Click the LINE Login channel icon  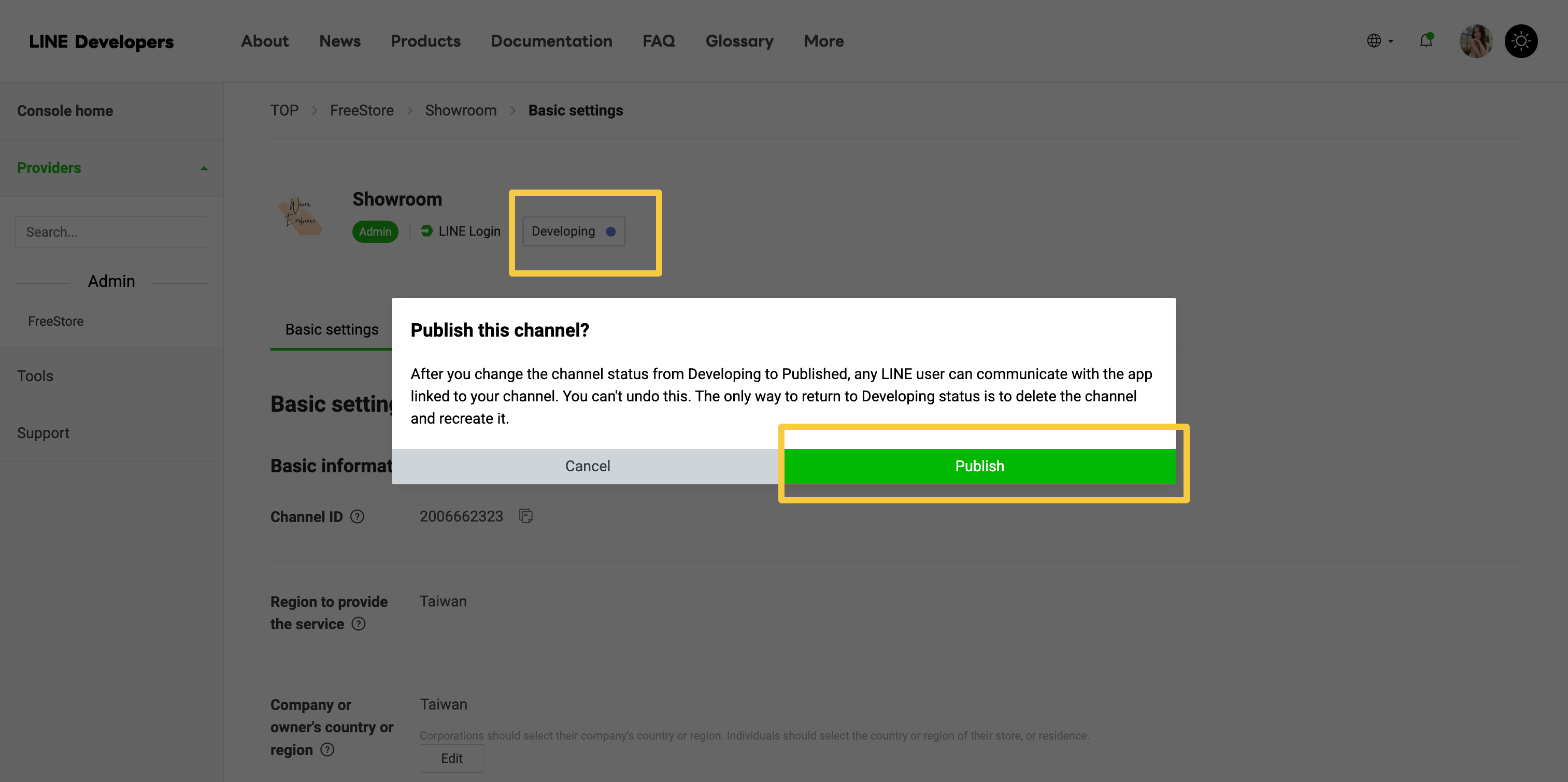[426, 231]
